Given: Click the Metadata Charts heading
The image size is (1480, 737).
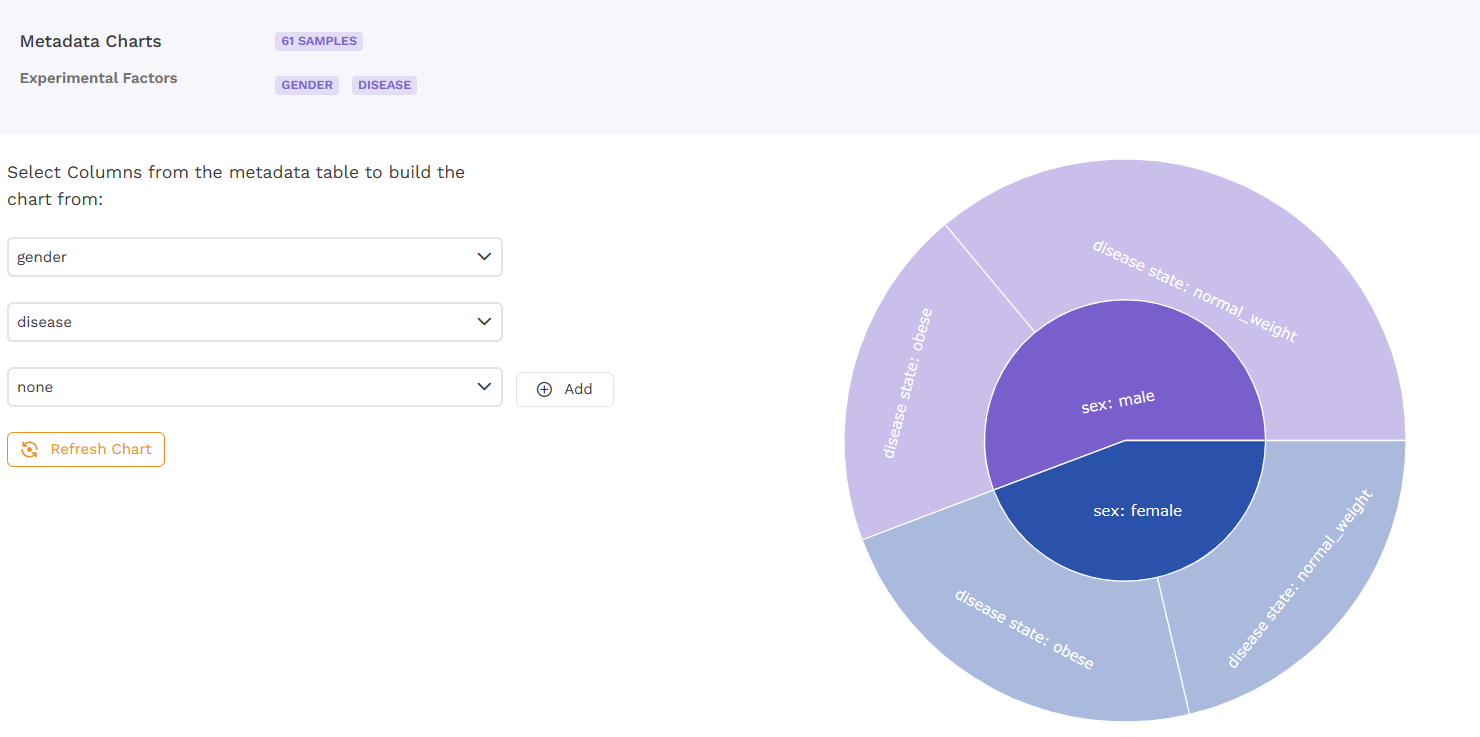Looking at the screenshot, I should [90, 41].
